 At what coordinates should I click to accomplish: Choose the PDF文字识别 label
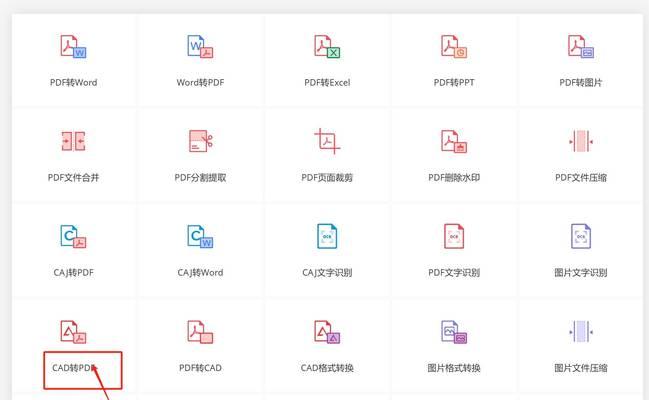click(x=454, y=272)
